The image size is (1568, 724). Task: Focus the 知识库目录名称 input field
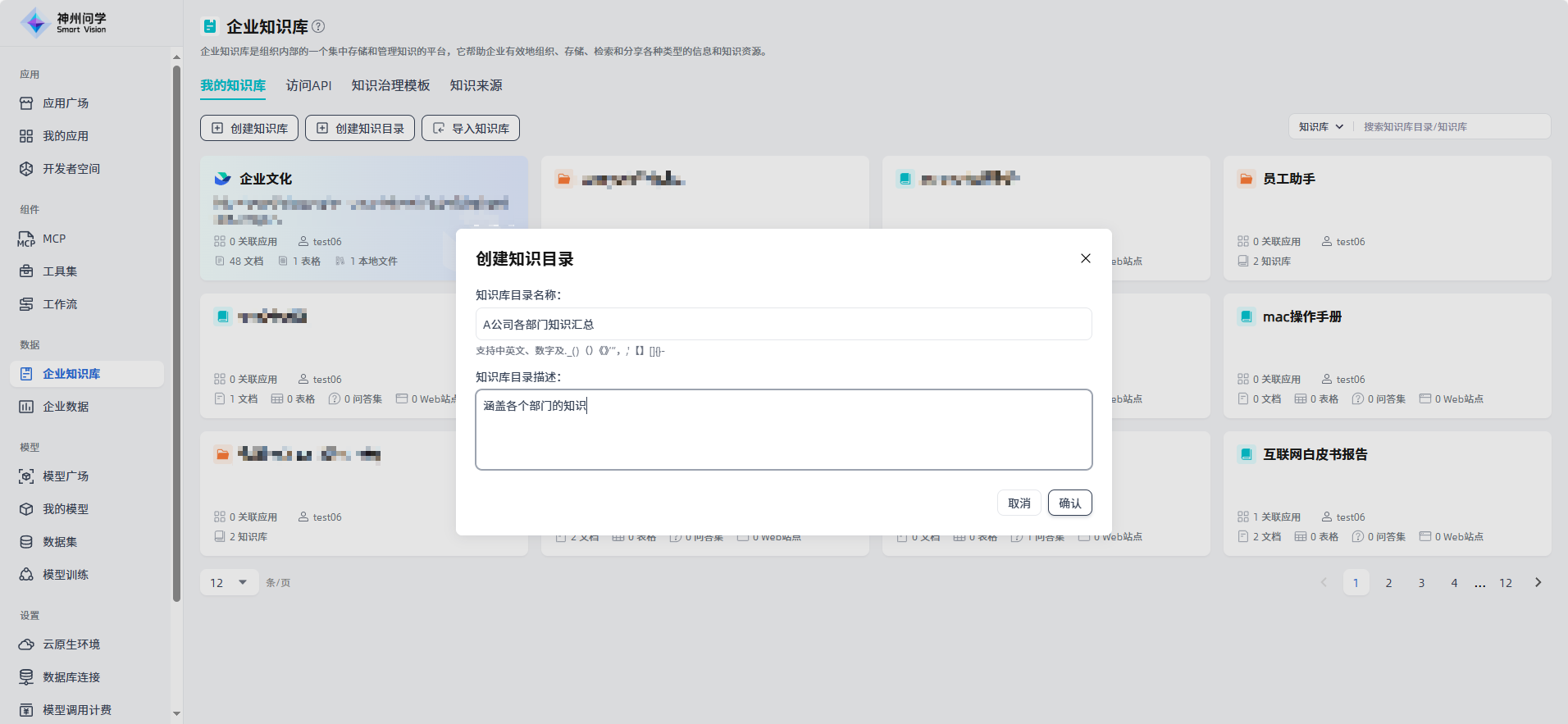click(783, 324)
